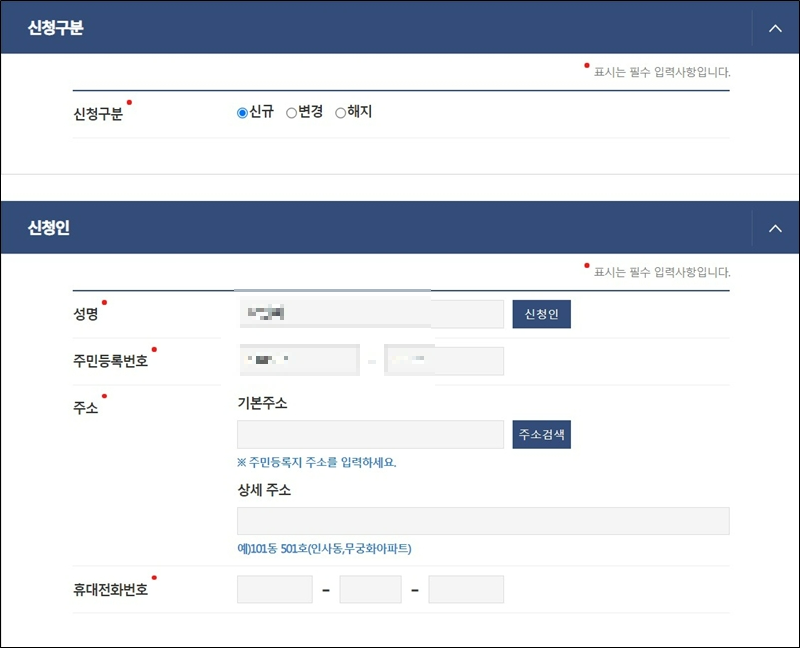Click the 상세 주소 detail address field
This screenshot has width=800, height=648.
tap(483, 520)
